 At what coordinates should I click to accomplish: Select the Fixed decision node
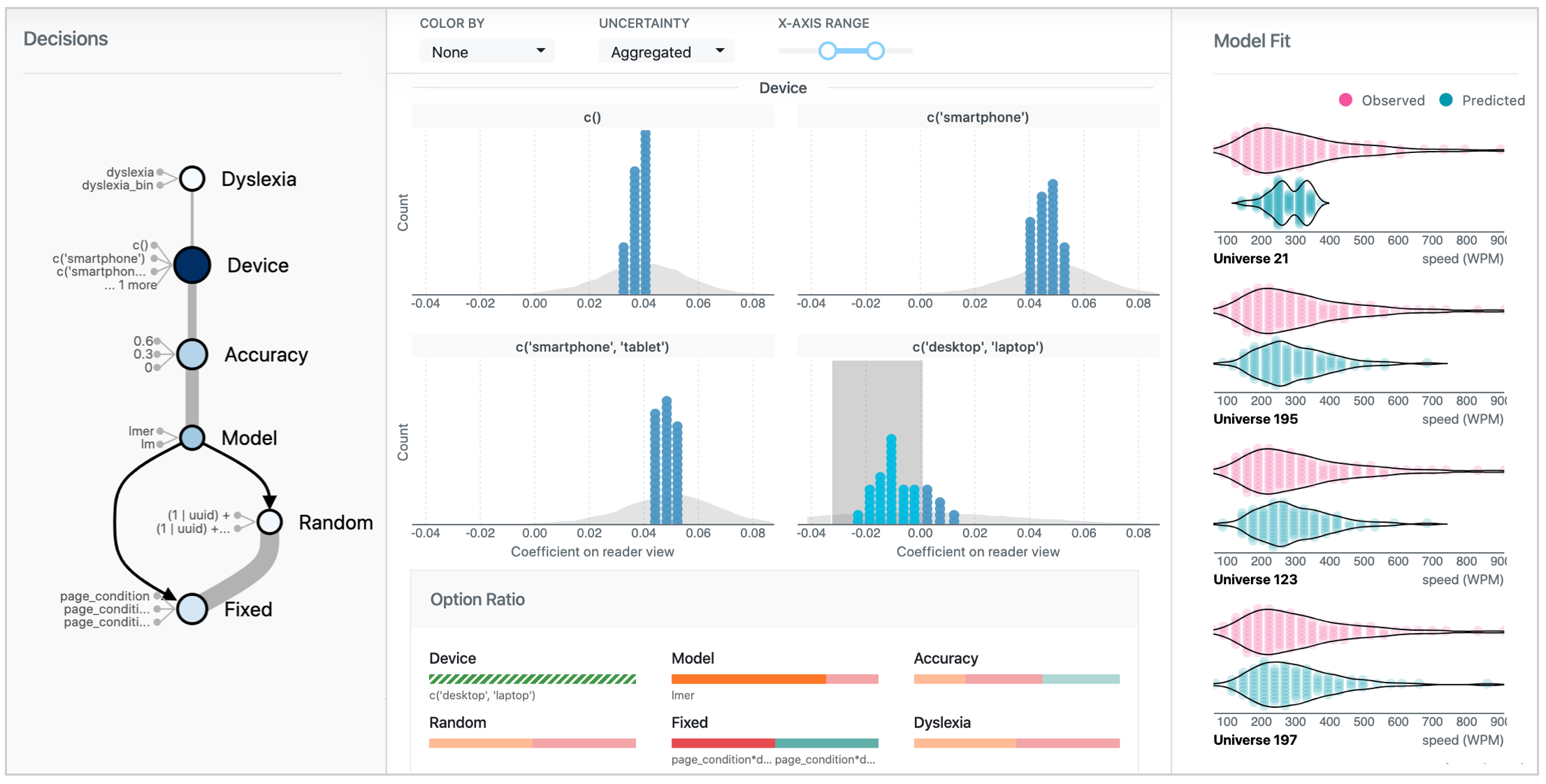coord(191,609)
